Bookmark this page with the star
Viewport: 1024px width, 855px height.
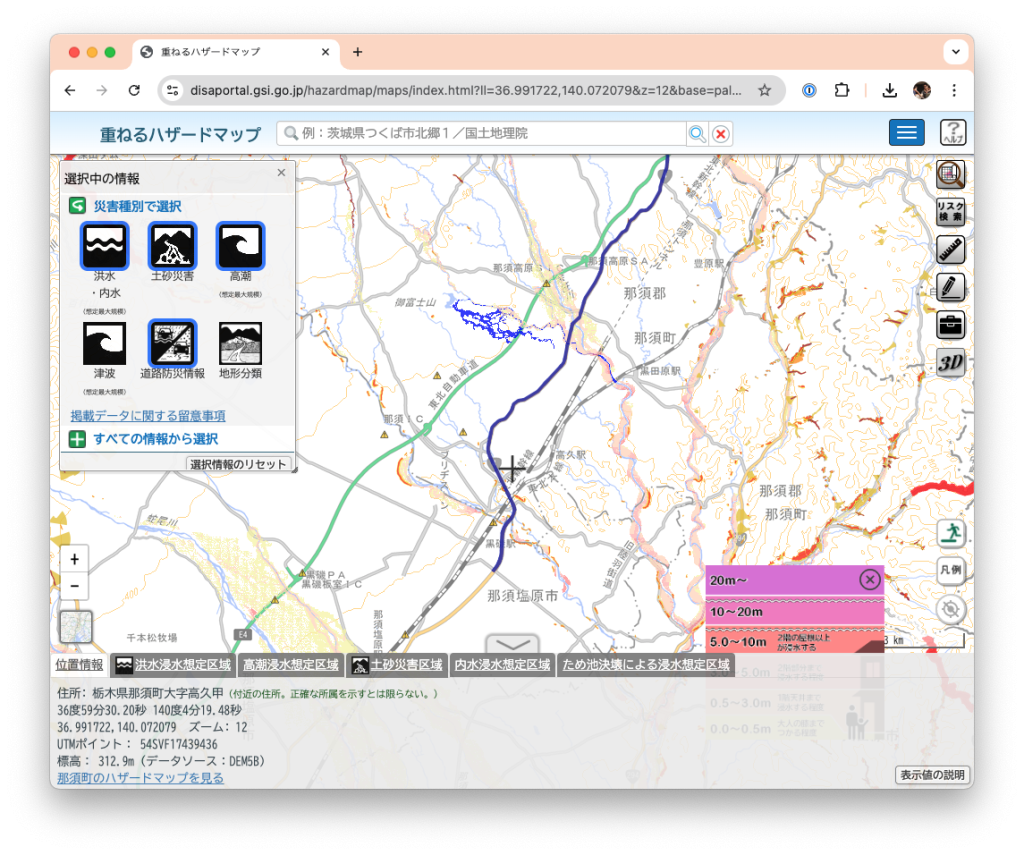pyautogui.click(x=765, y=90)
